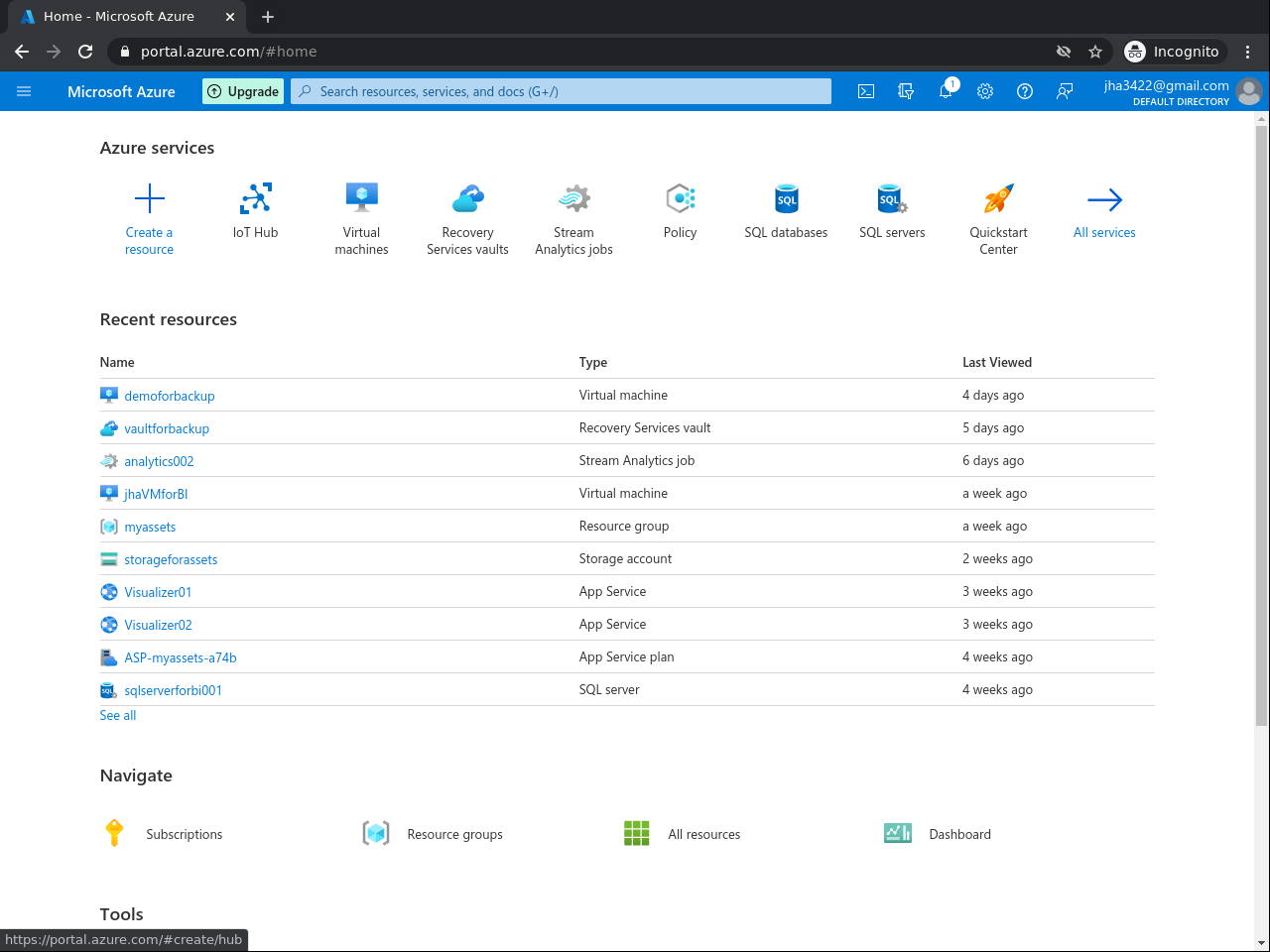Click the Dashboard navigate label
Viewport: 1270px width, 952px height.
tap(960, 834)
